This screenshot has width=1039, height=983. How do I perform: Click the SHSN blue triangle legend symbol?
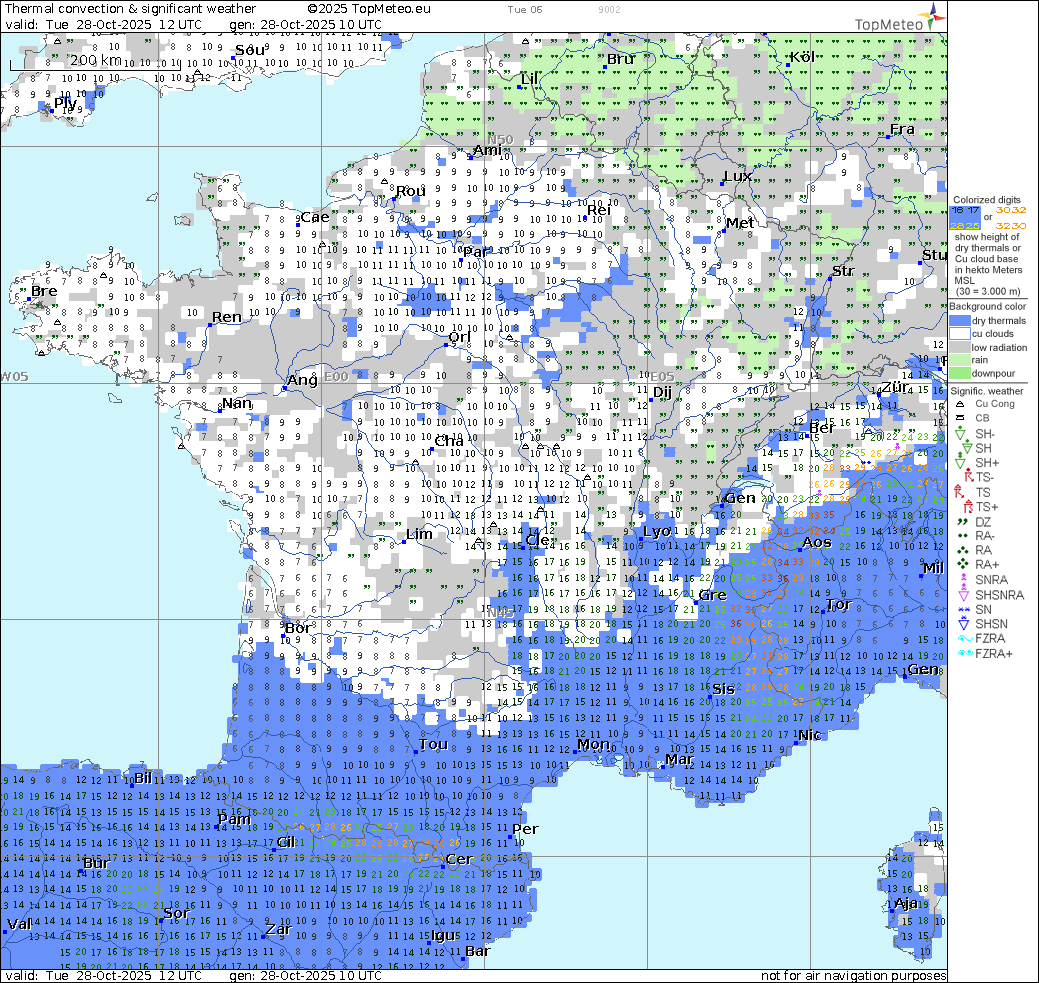point(959,624)
